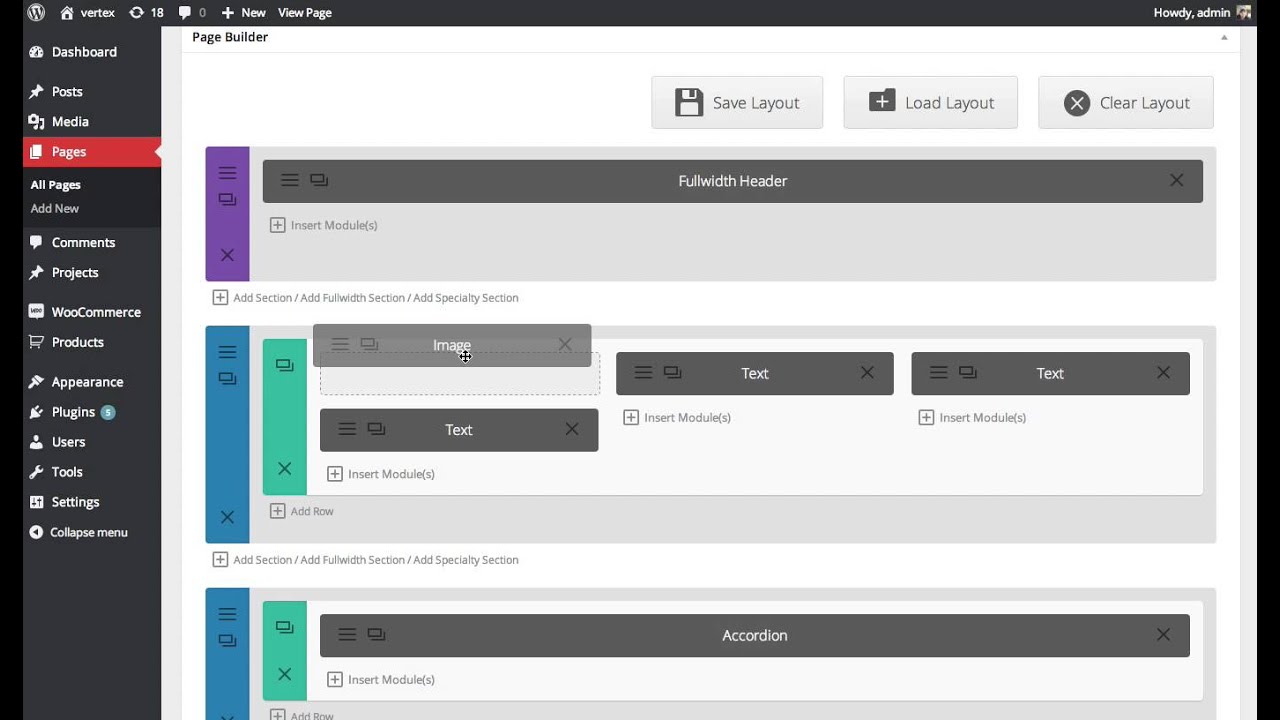1280x720 pixels.
Task: Clone the blue section containing Text modules
Action: point(227,379)
